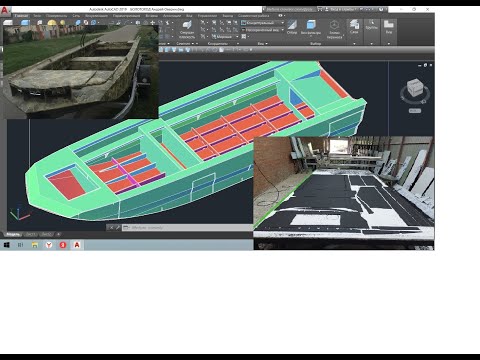The width and height of the screenshot is (480, 360).
Task: Click the red circular app icon on taskbar
Action: (63, 245)
